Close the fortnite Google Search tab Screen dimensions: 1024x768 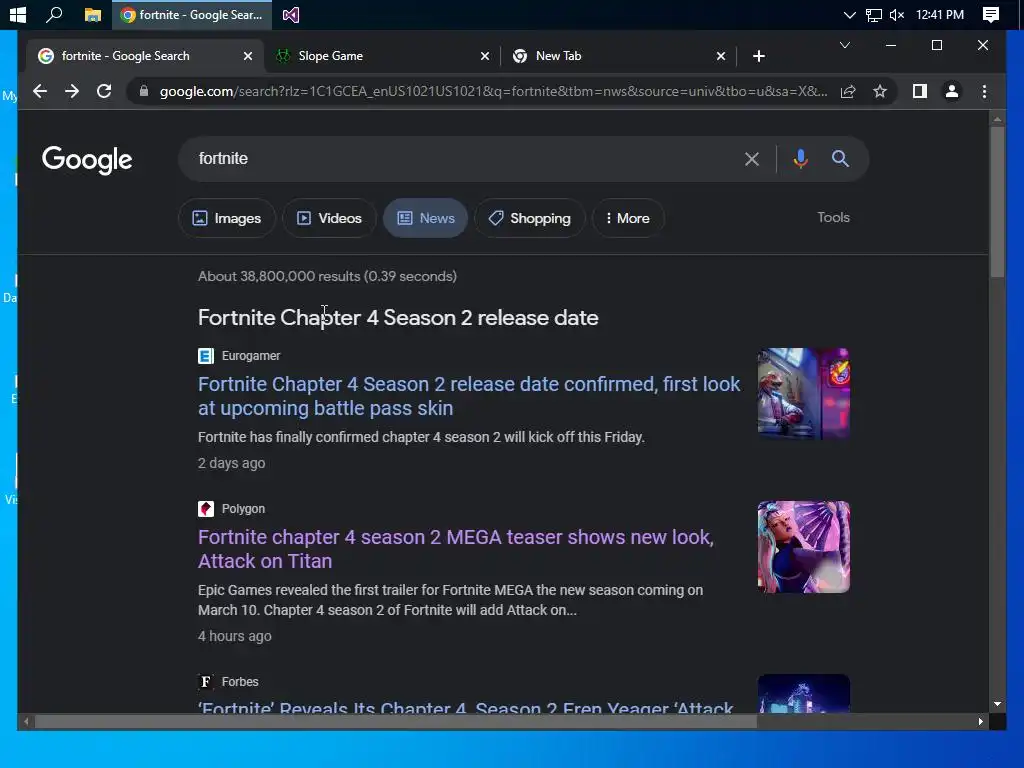coord(248,56)
